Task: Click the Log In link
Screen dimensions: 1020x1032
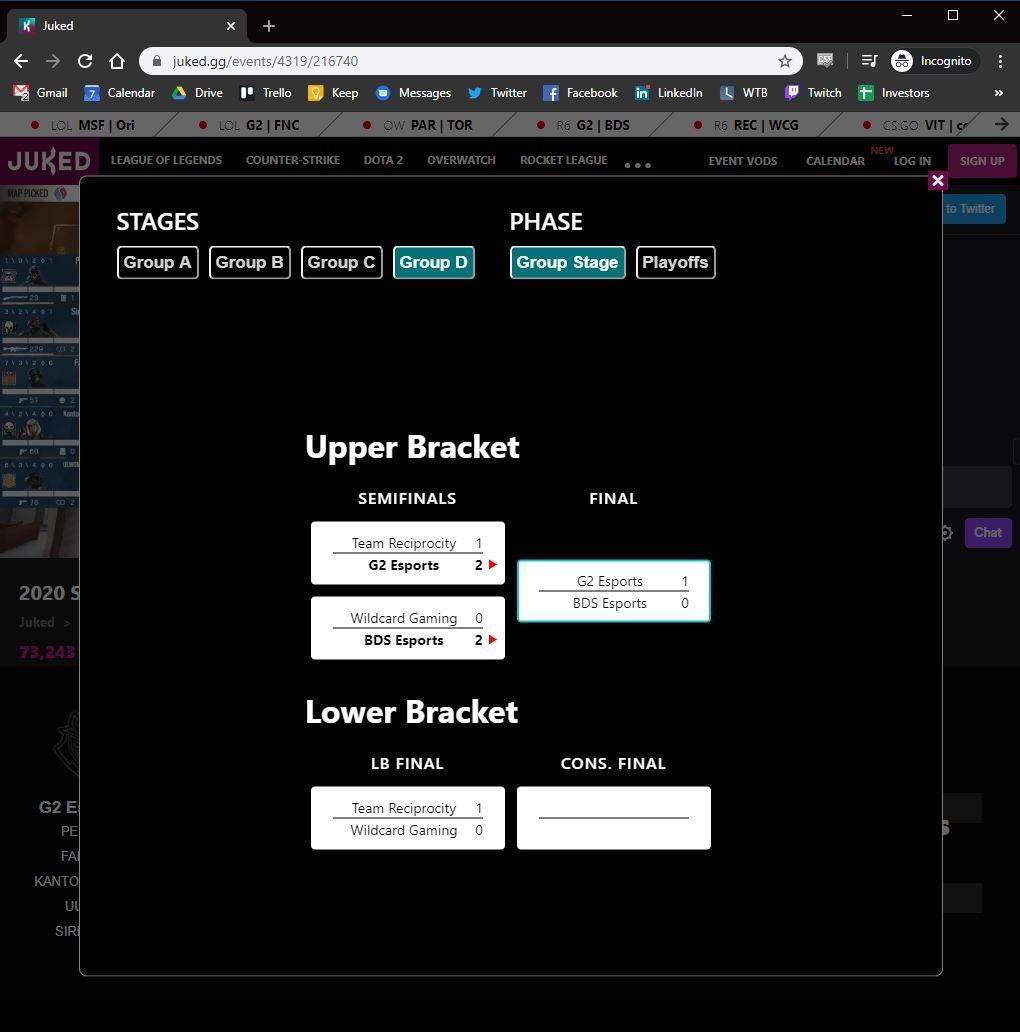Action: tap(912, 161)
